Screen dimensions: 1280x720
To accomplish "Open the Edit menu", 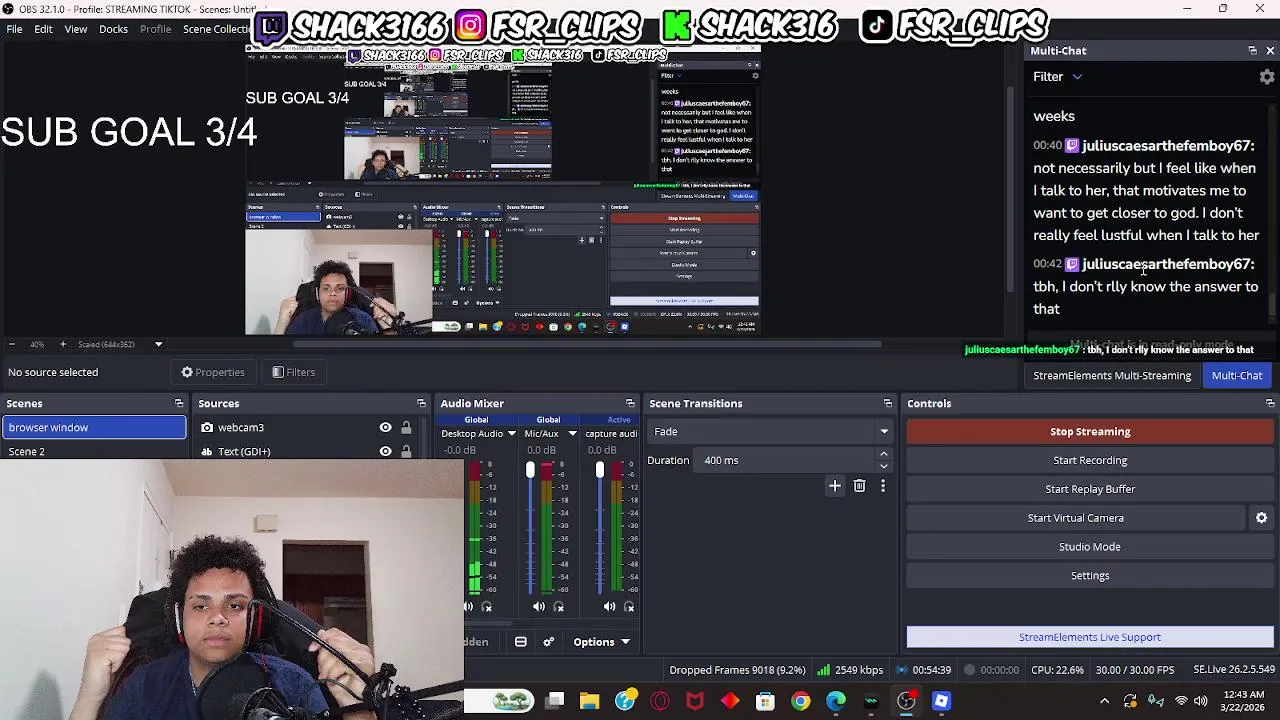I will coord(43,29).
